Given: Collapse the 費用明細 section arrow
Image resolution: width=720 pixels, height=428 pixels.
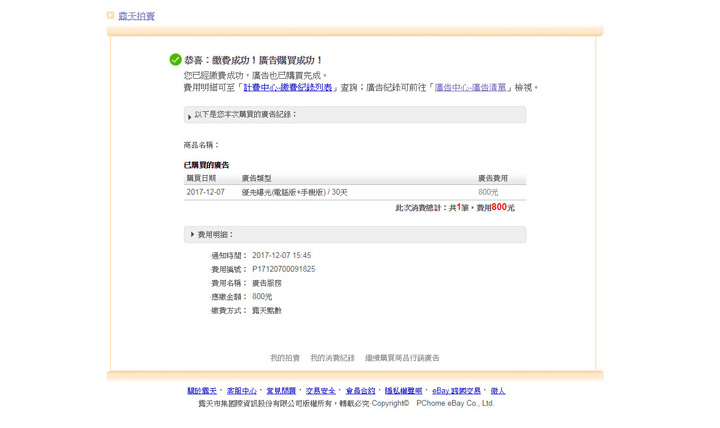Looking at the screenshot, I should pos(192,235).
